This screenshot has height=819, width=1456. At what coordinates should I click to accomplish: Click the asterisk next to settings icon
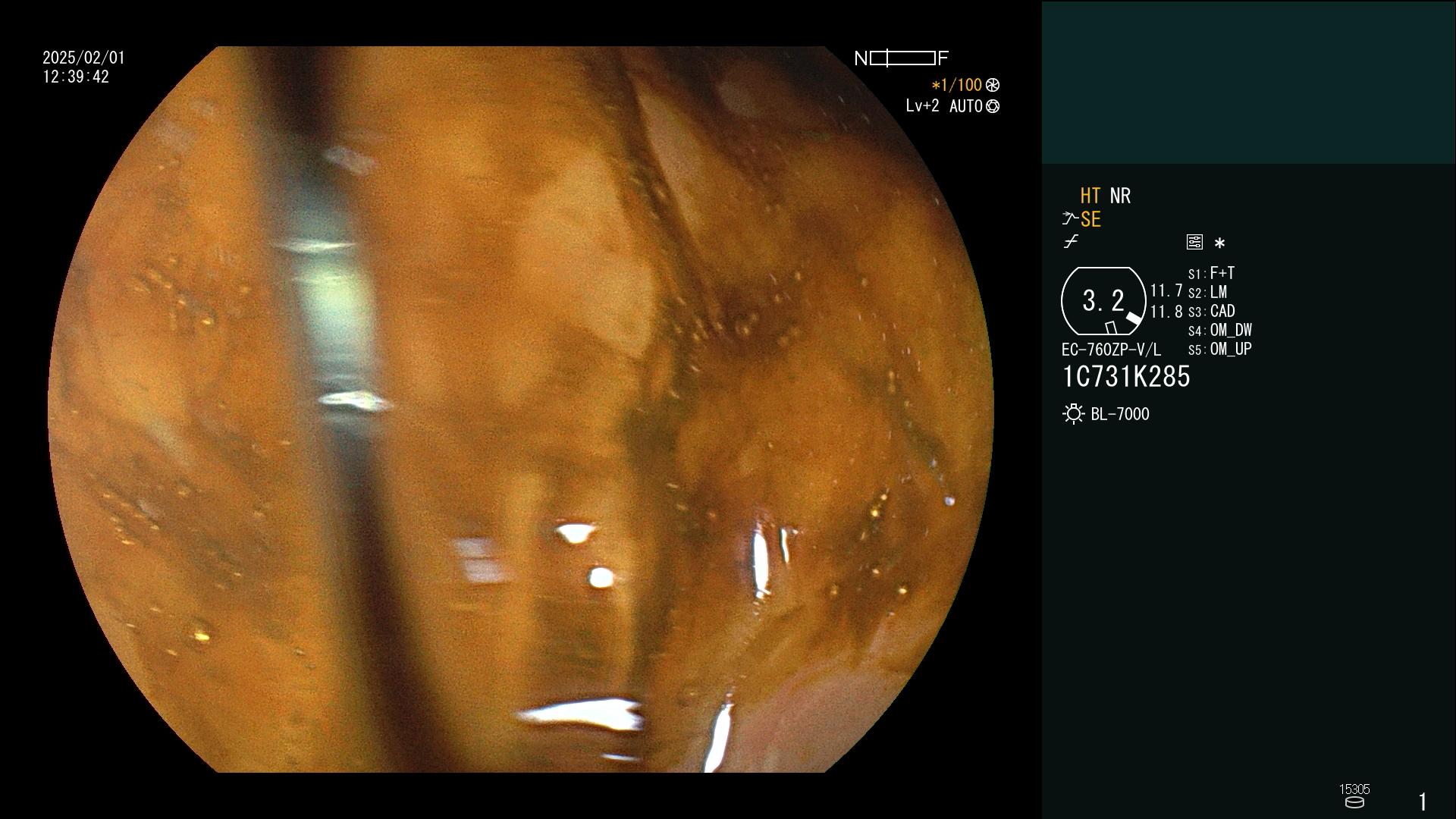(x=1219, y=243)
